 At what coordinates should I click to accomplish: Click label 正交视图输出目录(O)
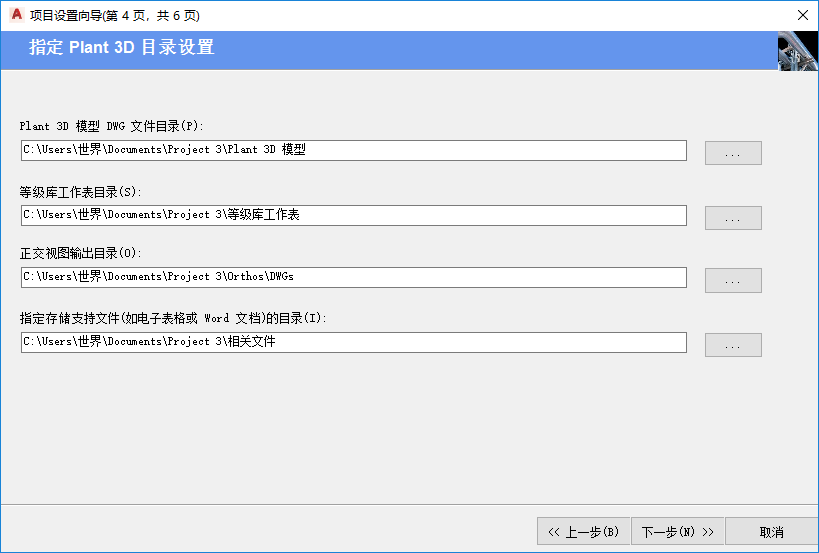[x=80, y=253]
